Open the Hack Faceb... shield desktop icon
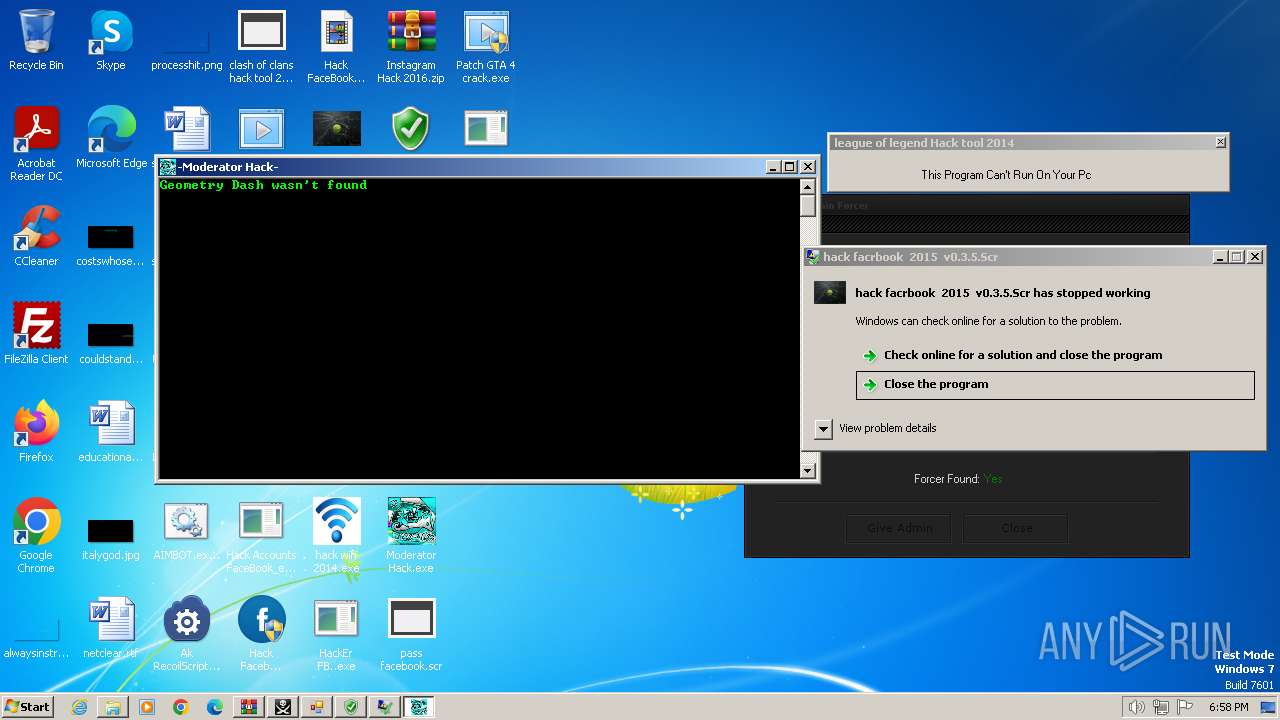The width and height of the screenshot is (1280, 720). (x=261, y=634)
